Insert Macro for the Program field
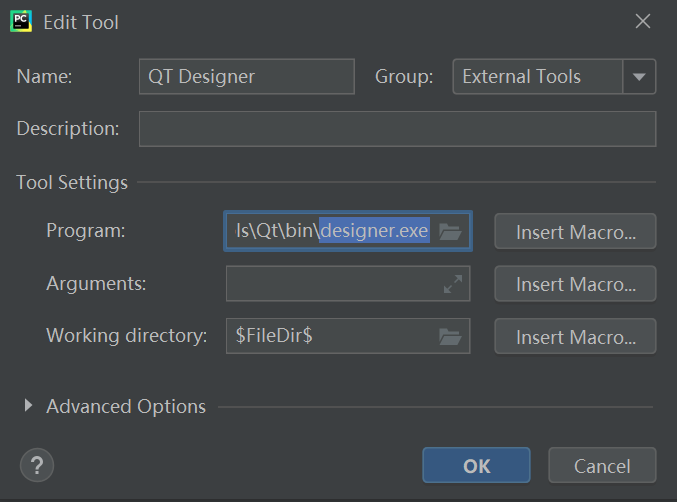The height and width of the screenshot is (502, 677). pos(575,231)
